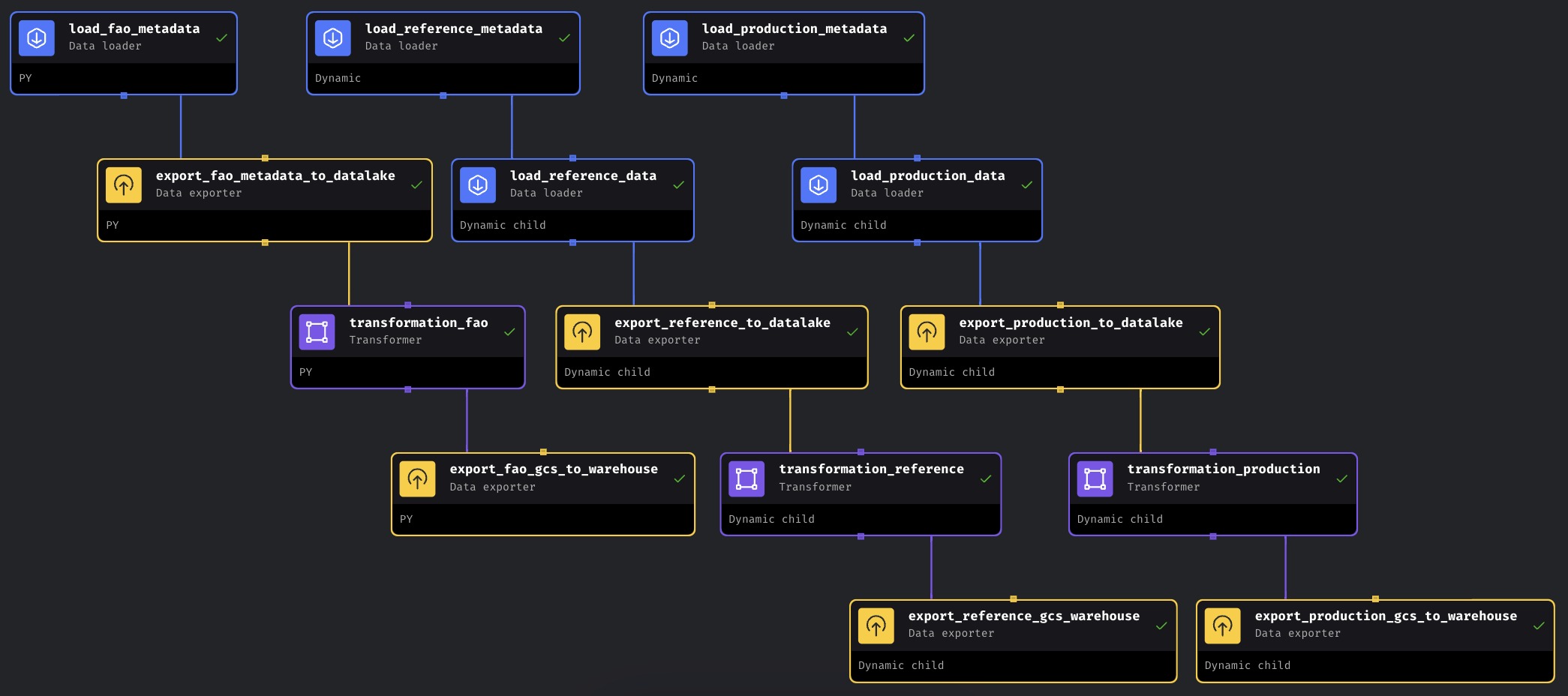Click the bottom output port of load_fao_metadata
Screen dimensions: 1568x696
pyautogui.click(x=124, y=95)
